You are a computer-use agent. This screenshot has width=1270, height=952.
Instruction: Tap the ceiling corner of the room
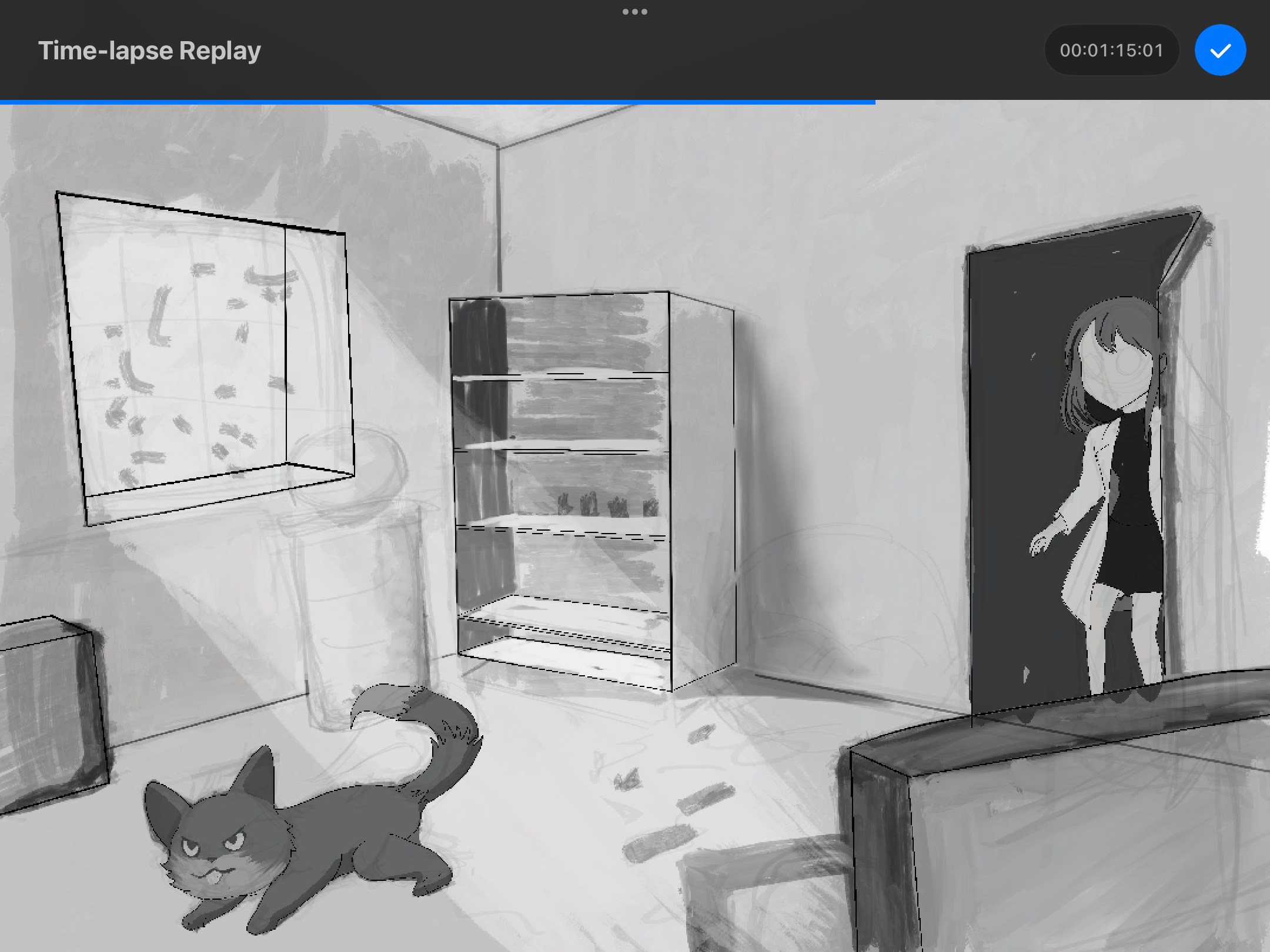pos(497,145)
